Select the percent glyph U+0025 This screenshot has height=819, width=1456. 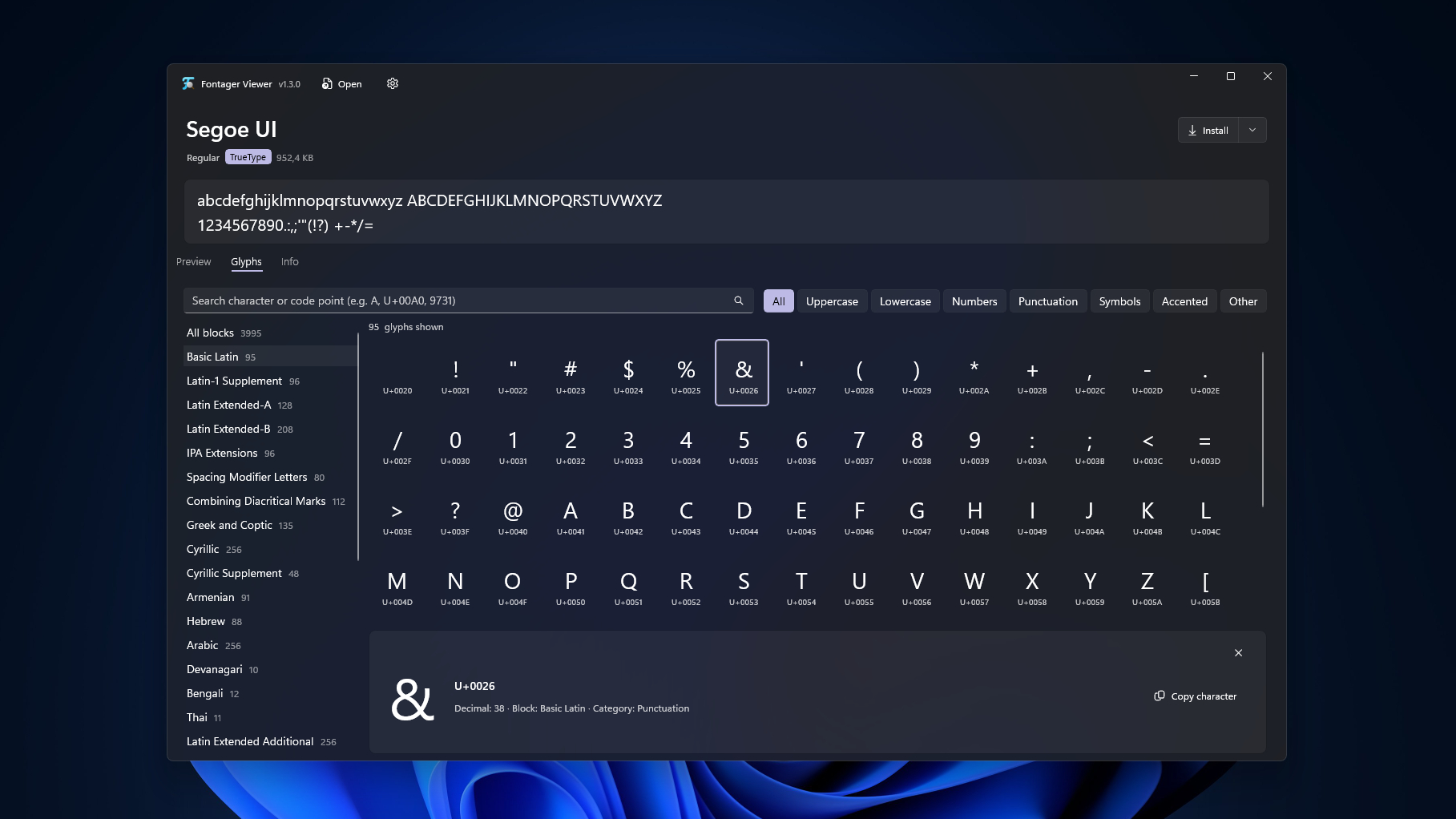tap(686, 373)
